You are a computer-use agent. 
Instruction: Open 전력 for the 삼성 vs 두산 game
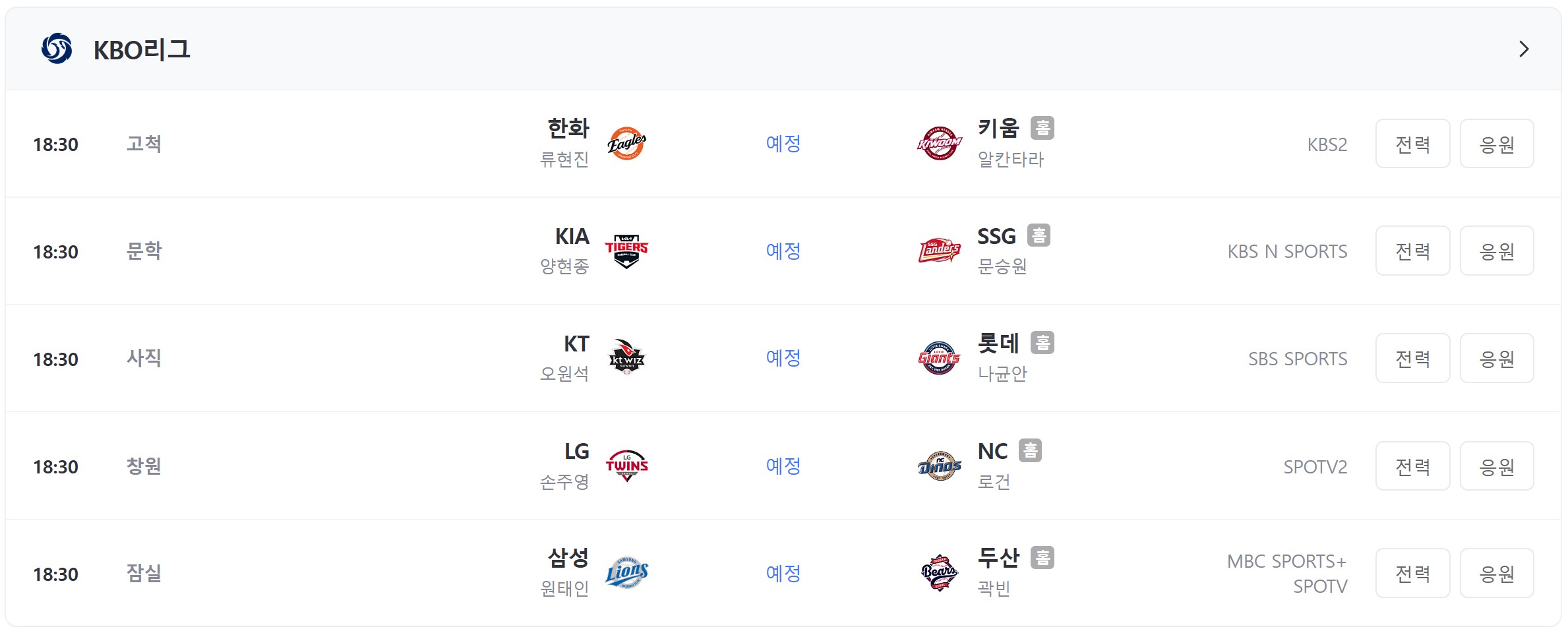[x=1412, y=573]
